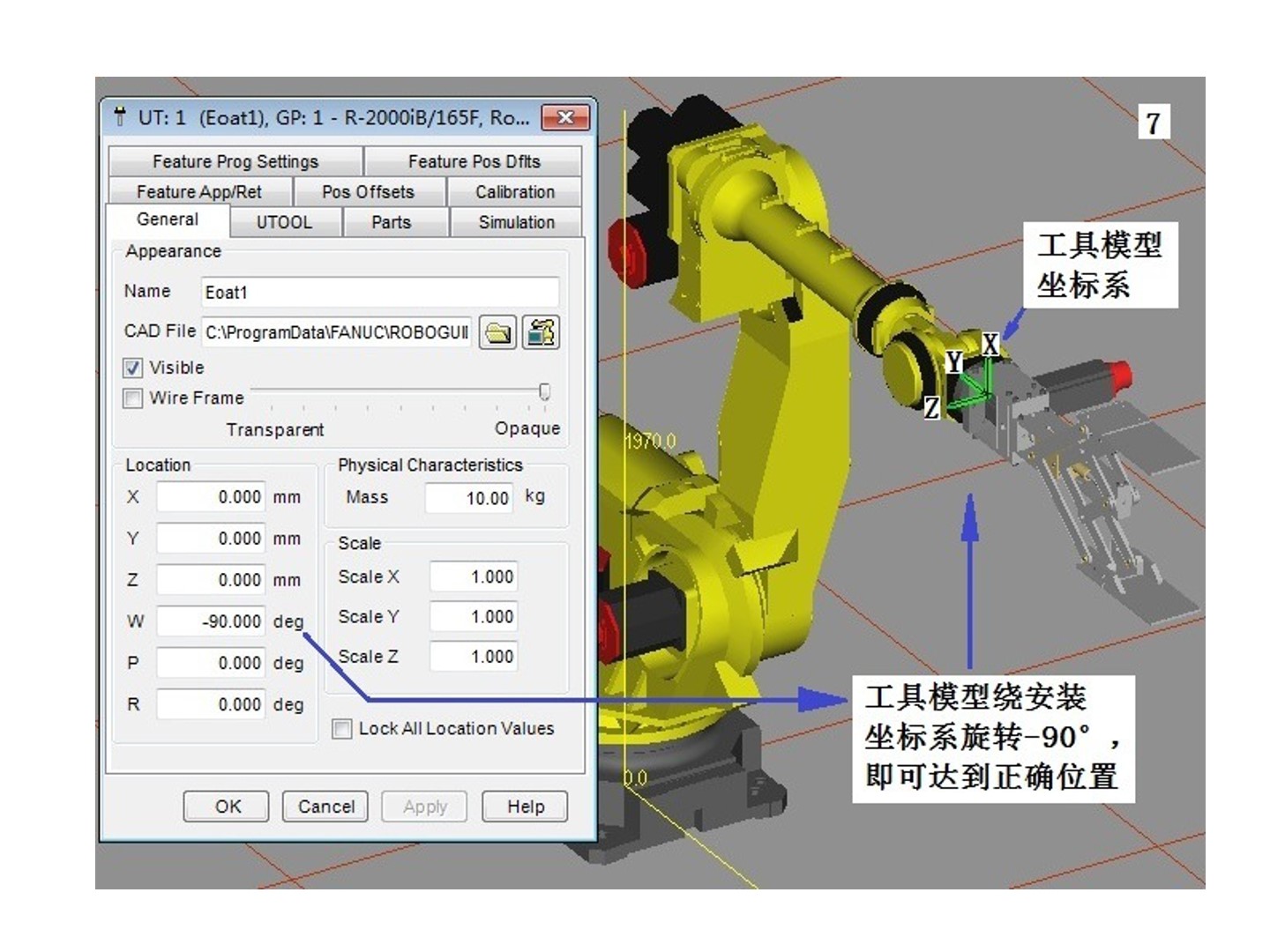Switch to the UTOOL tab
The image size is (1270, 952).
click(x=284, y=222)
